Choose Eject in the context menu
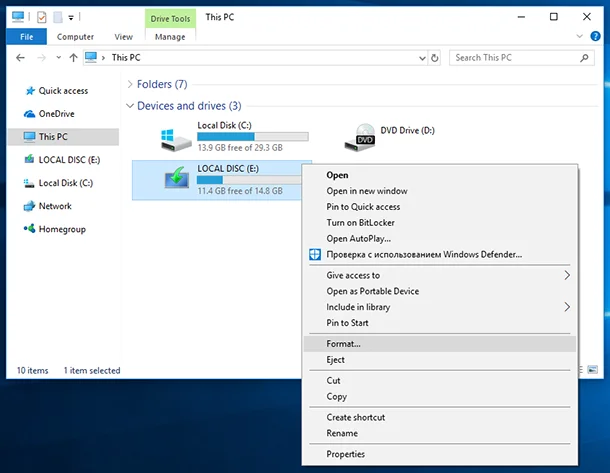This screenshot has height=473, width=610. (x=440, y=360)
